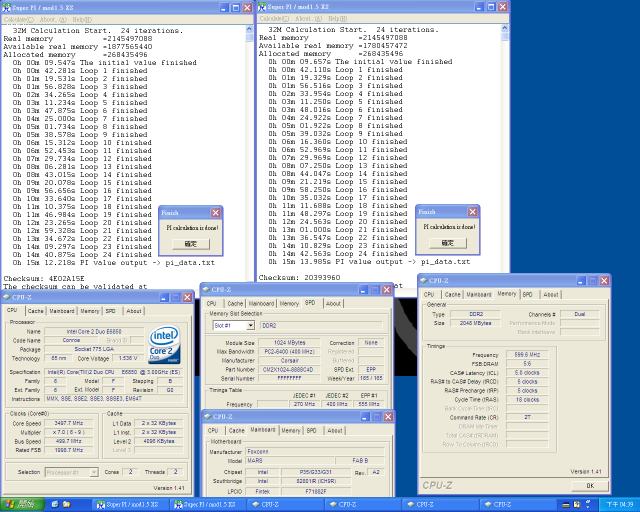Click the title icon of the CPU-Z processor window

point(7,297)
